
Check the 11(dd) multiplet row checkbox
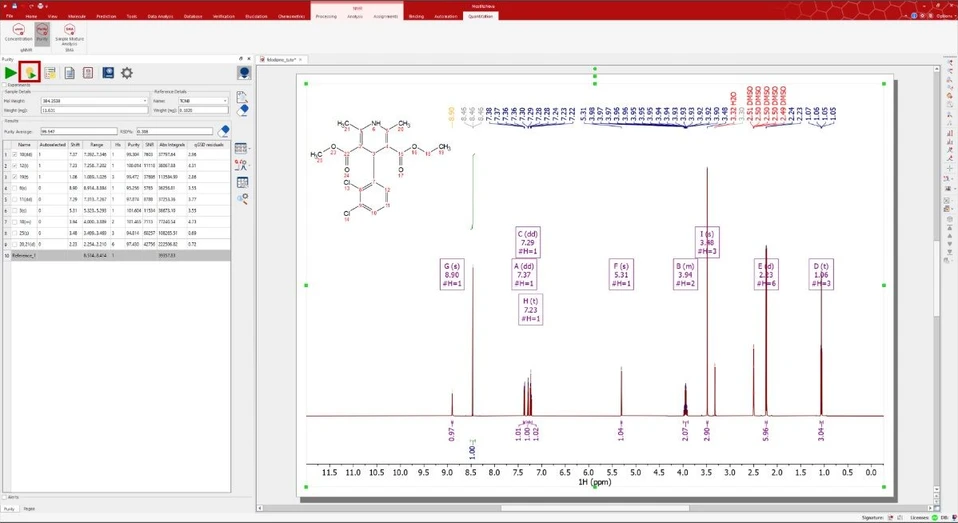pyautogui.click(x=15, y=199)
